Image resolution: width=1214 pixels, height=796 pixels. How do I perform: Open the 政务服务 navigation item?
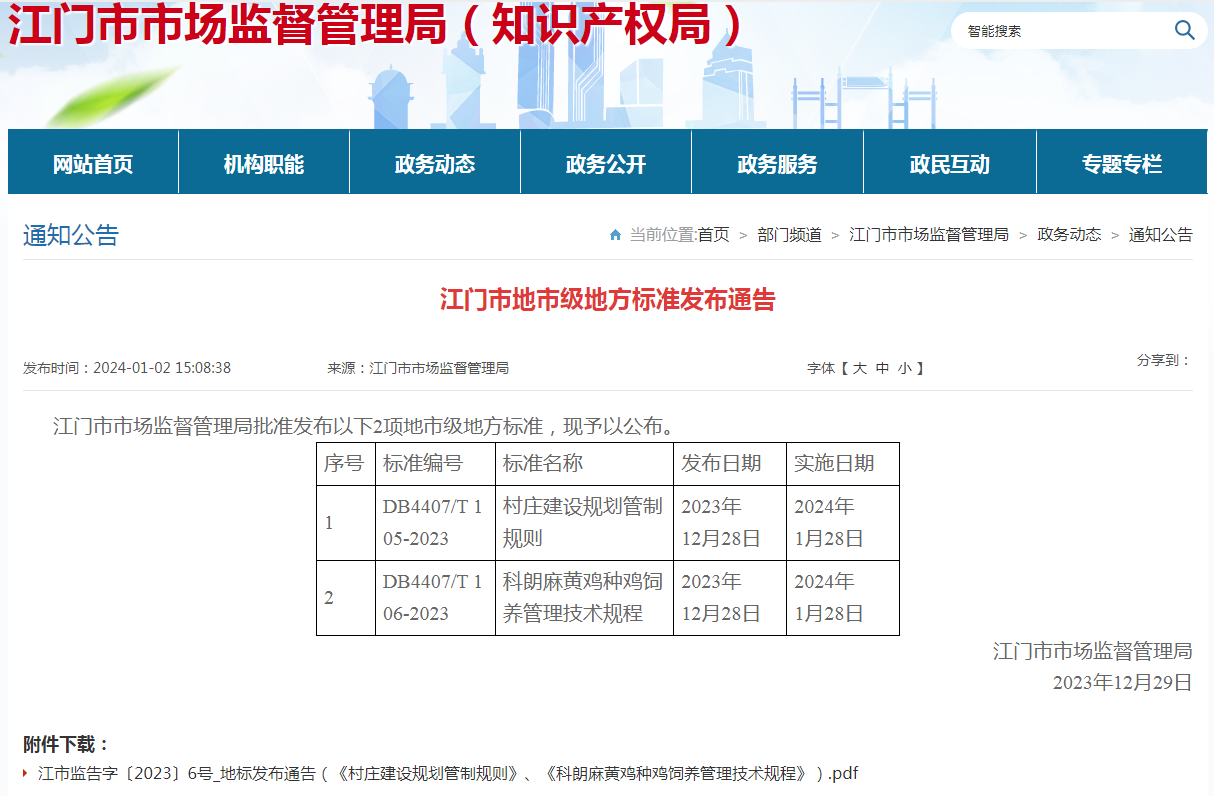[777, 164]
